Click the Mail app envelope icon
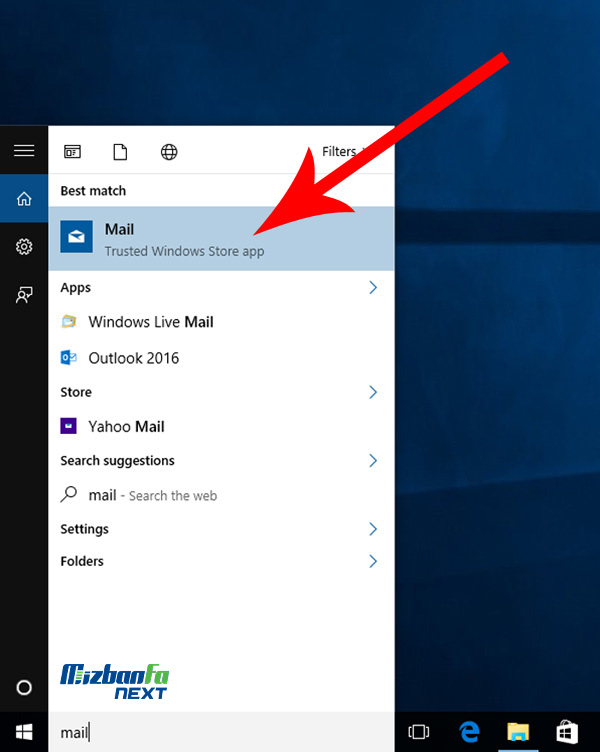This screenshot has height=752, width=600. [x=76, y=236]
